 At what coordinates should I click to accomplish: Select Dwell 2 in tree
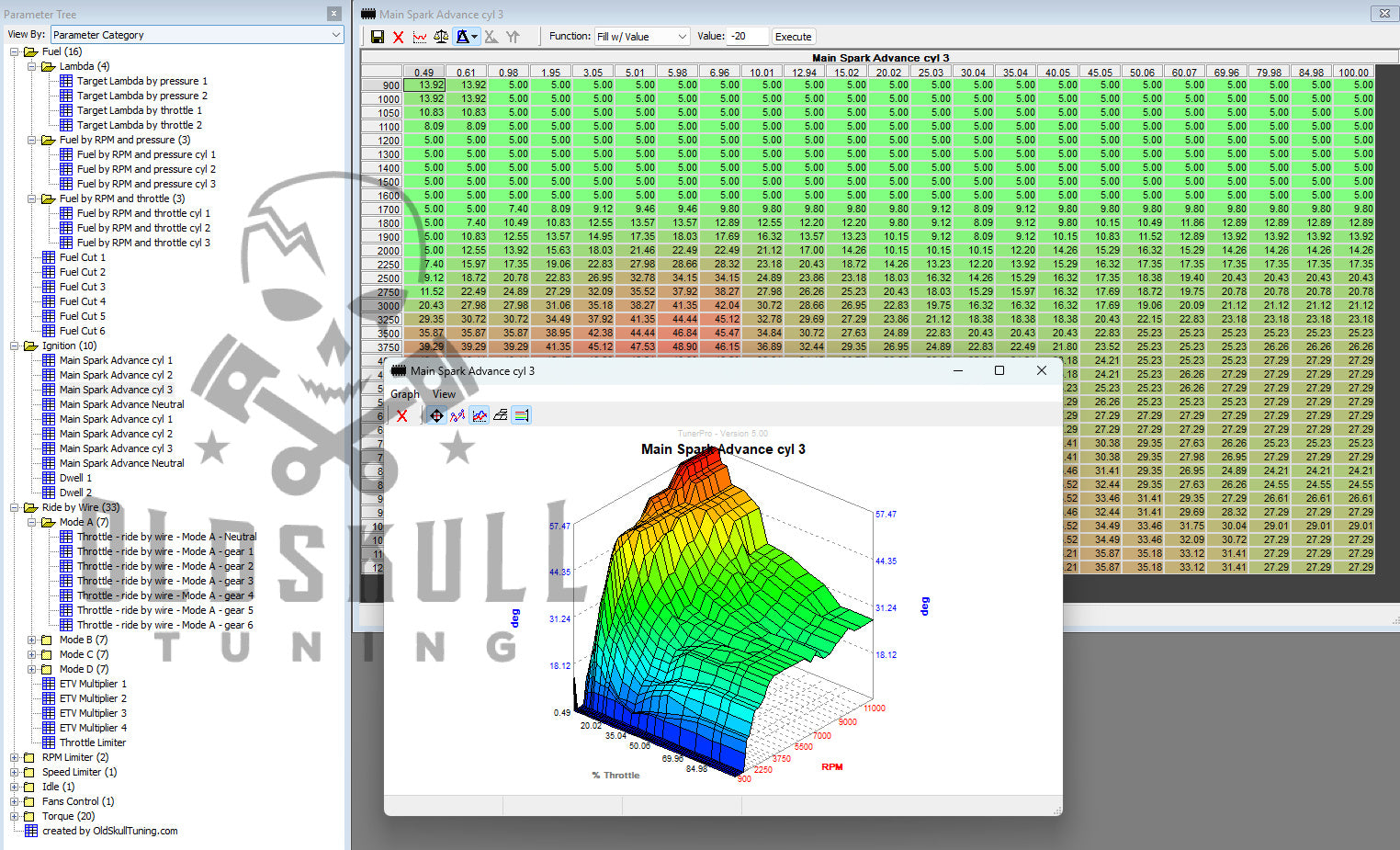[76, 493]
